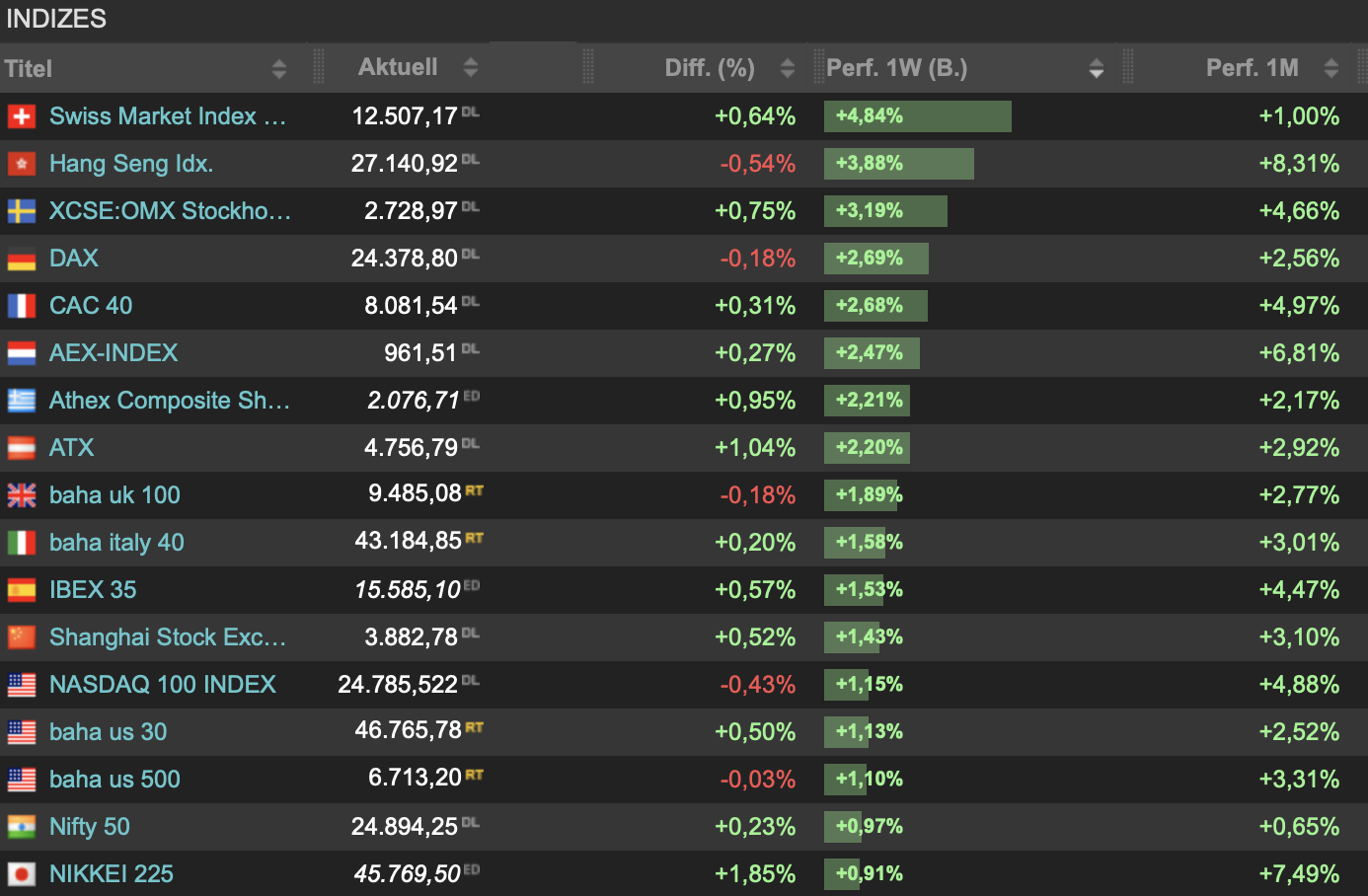The width and height of the screenshot is (1368, 896).
Task: Toggle sort arrows on Aktuell column
Action: 471,67
